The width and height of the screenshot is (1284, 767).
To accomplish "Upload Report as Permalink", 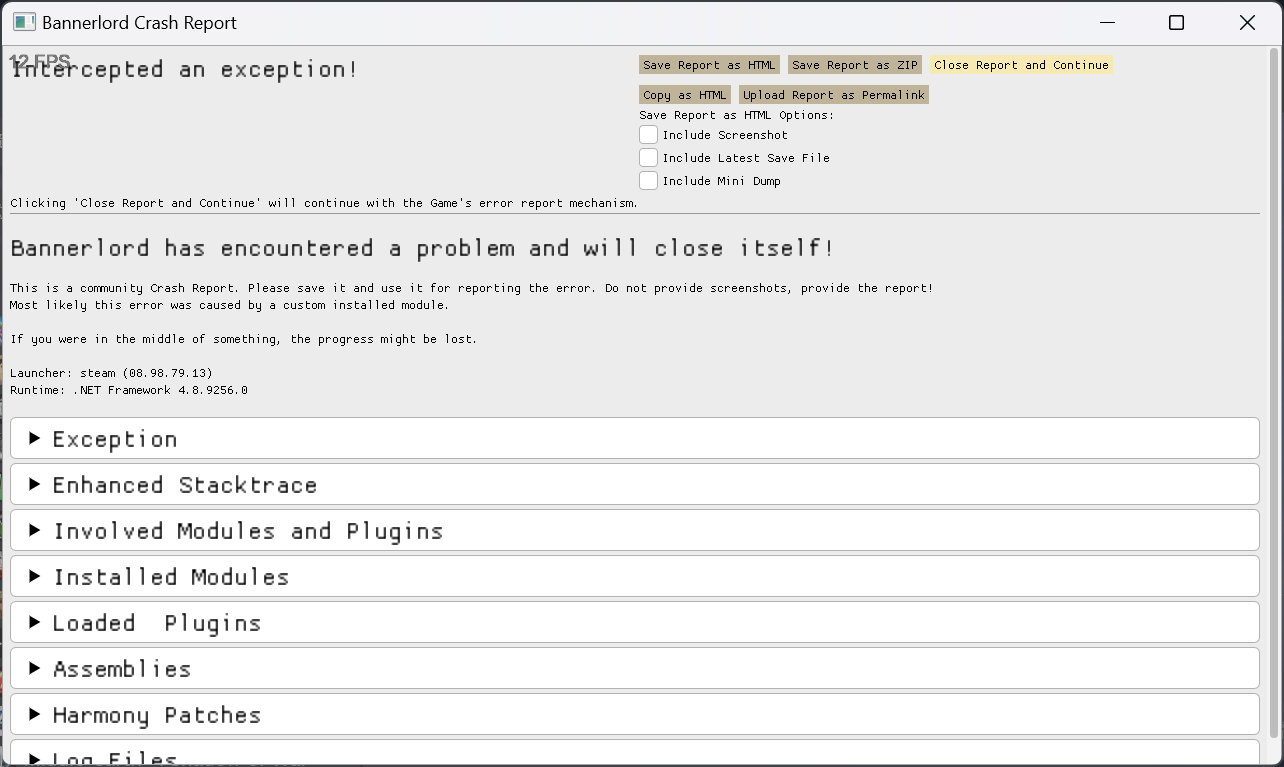I will (x=834, y=95).
